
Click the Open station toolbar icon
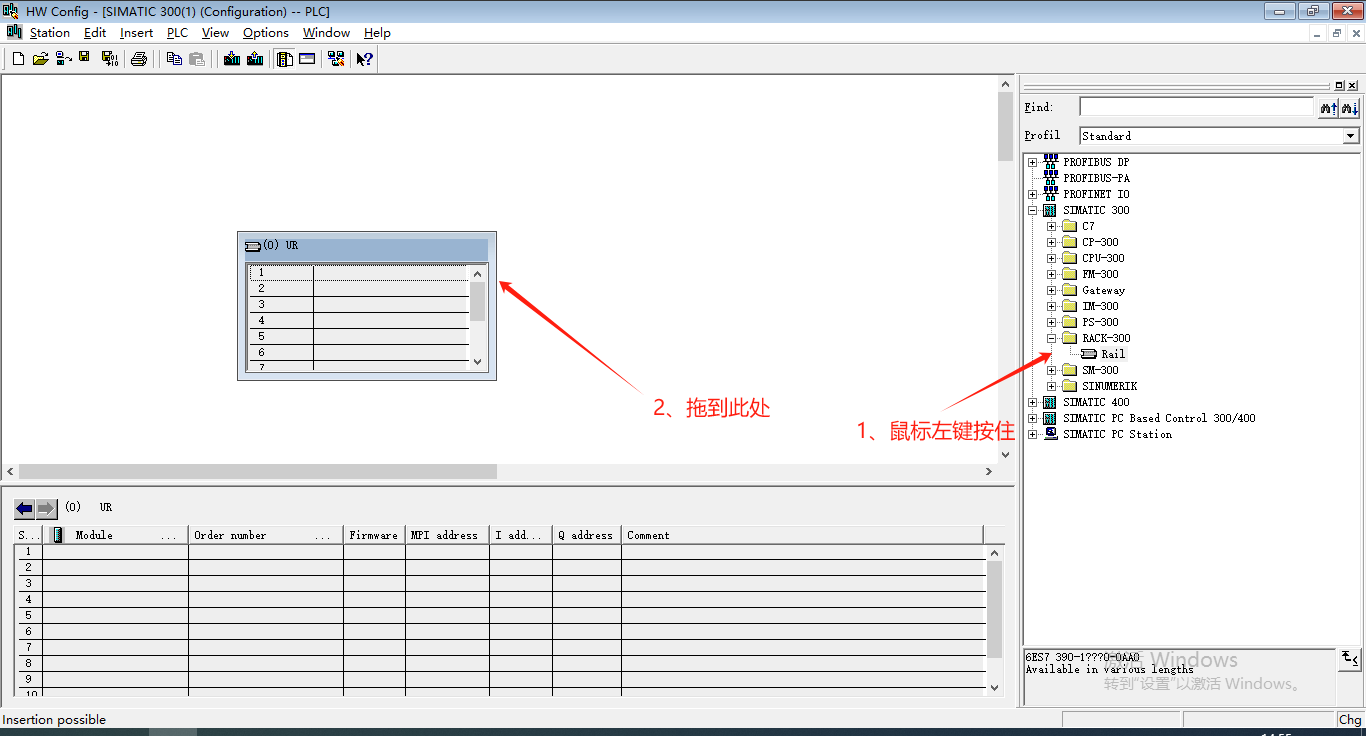(40, 59)
